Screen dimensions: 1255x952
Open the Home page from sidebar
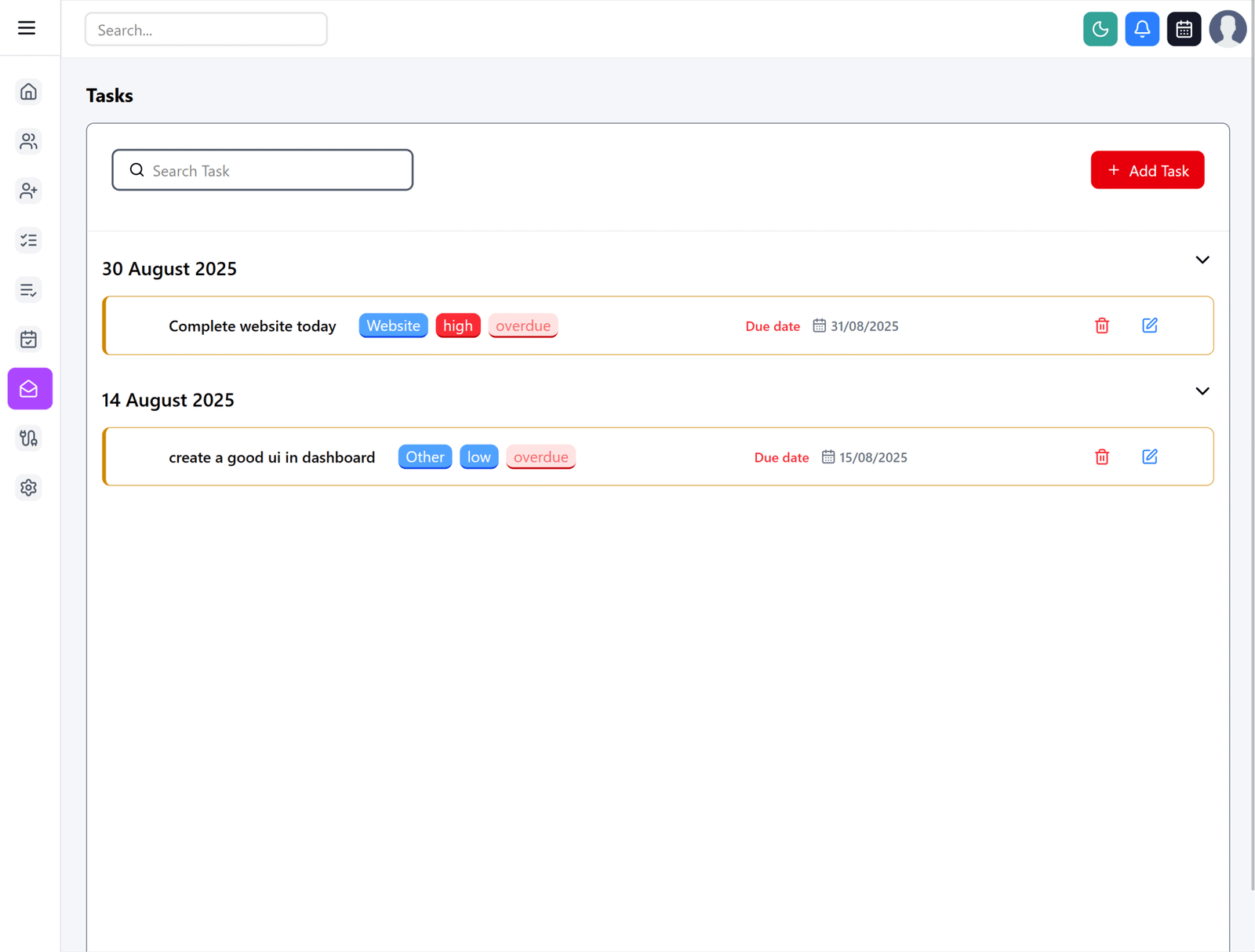28,92
